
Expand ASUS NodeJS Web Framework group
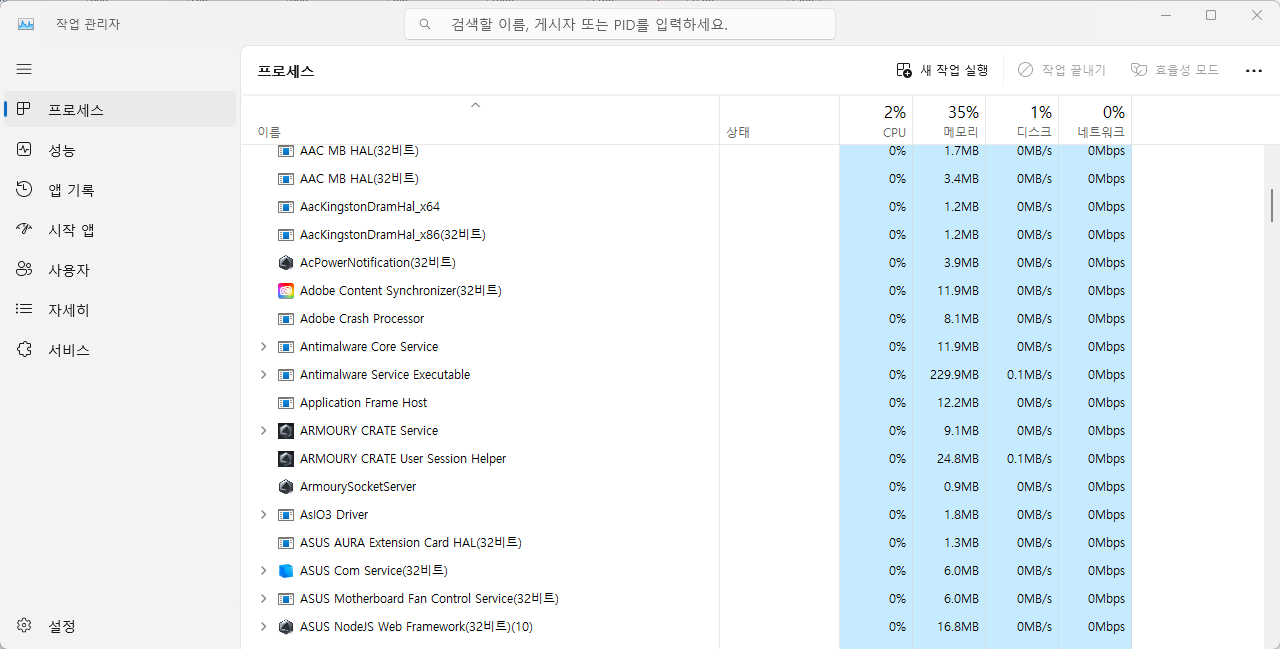coord(264,627)
